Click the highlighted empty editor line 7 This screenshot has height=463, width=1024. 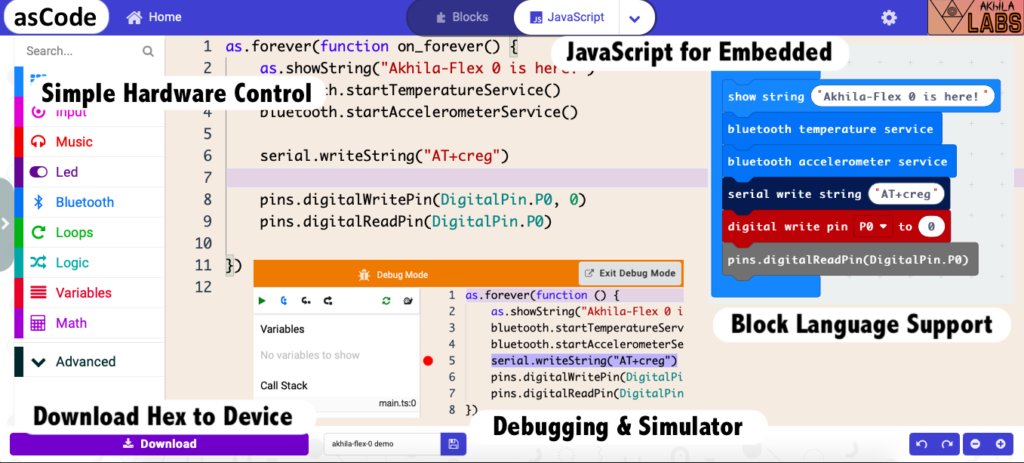coord(466,178)
